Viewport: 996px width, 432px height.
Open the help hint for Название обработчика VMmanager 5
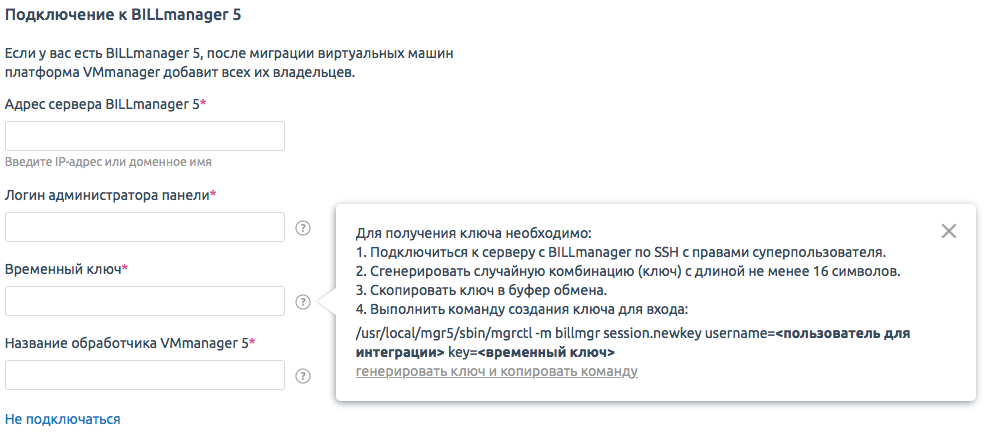[x=303, y=376]
